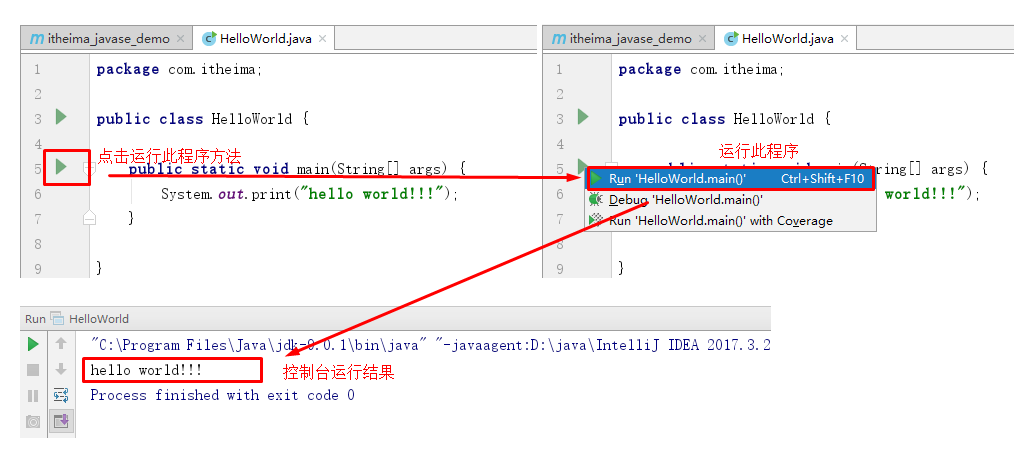Click the System.out.print line in left editor
Screen dimensions: 1035x459
(x=310, y=194)
